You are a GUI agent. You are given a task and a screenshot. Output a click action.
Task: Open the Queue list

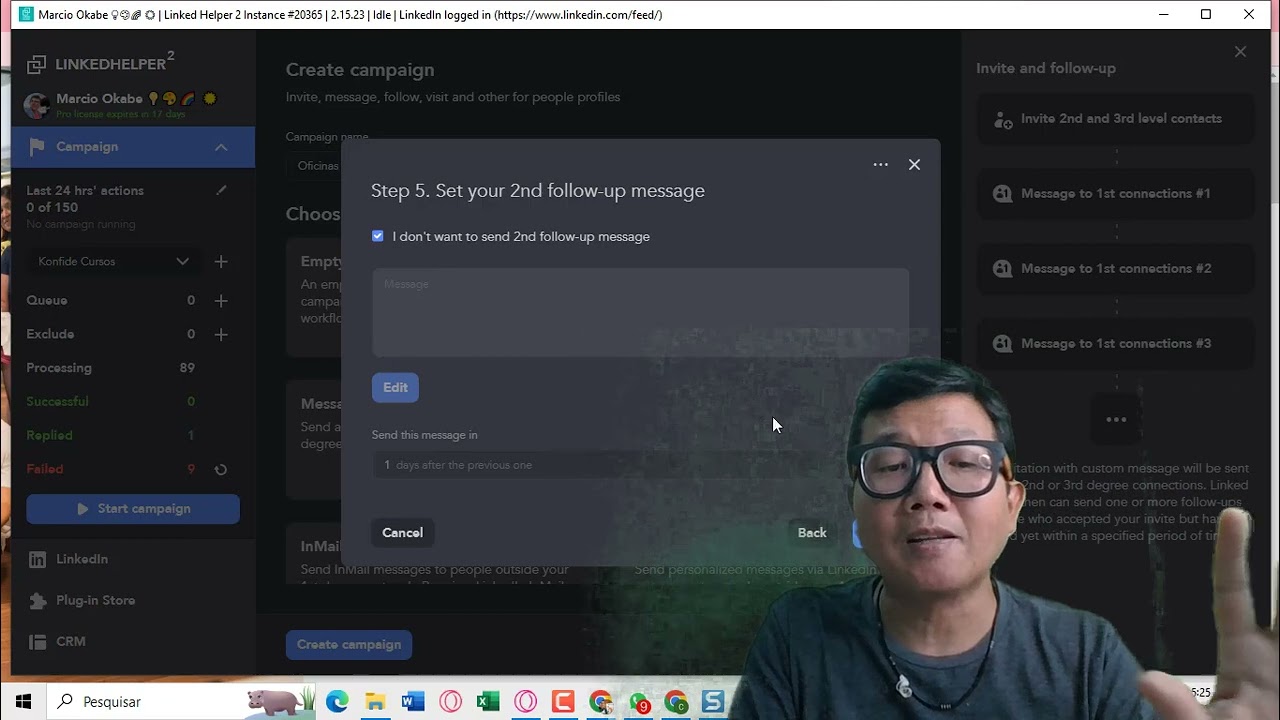[x=47, y=300]
